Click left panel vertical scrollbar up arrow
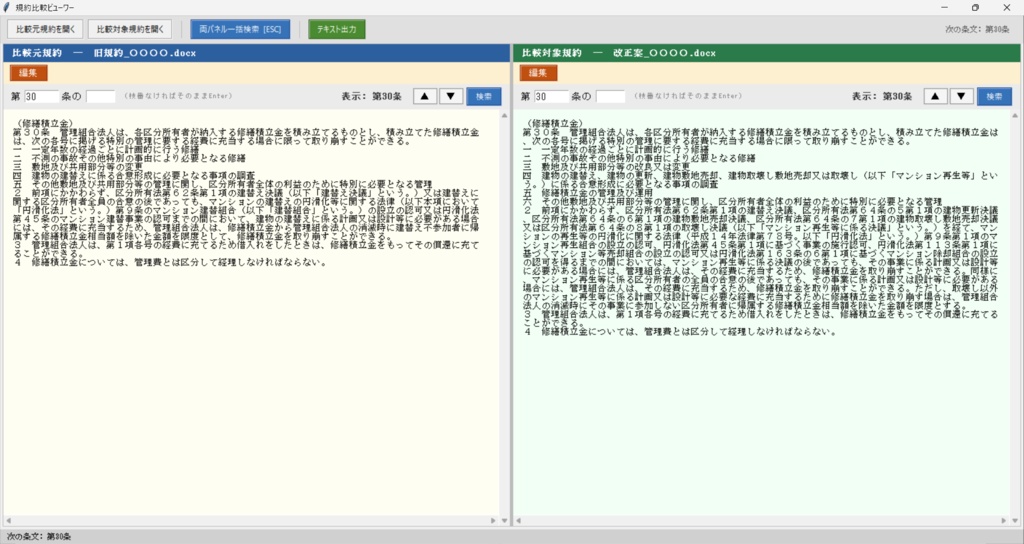Viewport: 1024px width, 544px height. tap(504, 116)
